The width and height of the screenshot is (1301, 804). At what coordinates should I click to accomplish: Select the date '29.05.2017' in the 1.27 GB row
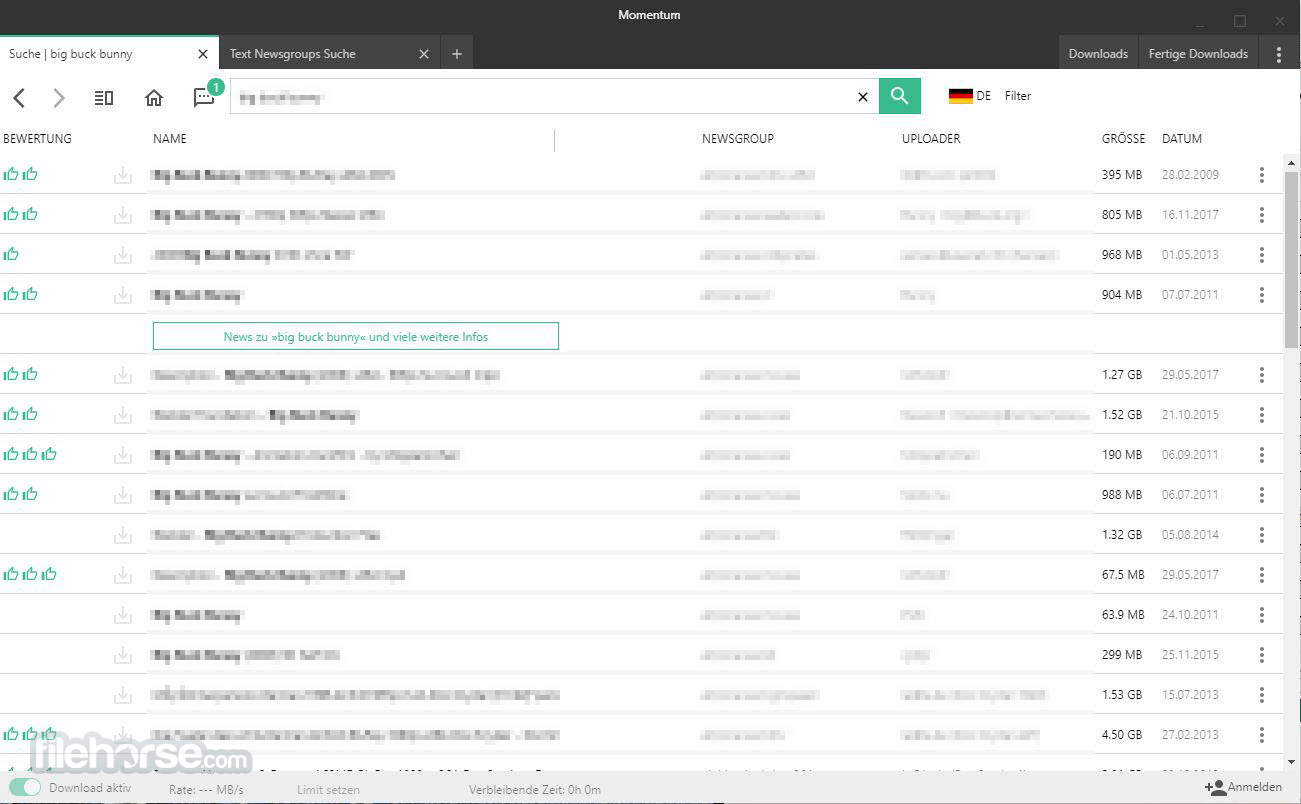(1190, 375)
